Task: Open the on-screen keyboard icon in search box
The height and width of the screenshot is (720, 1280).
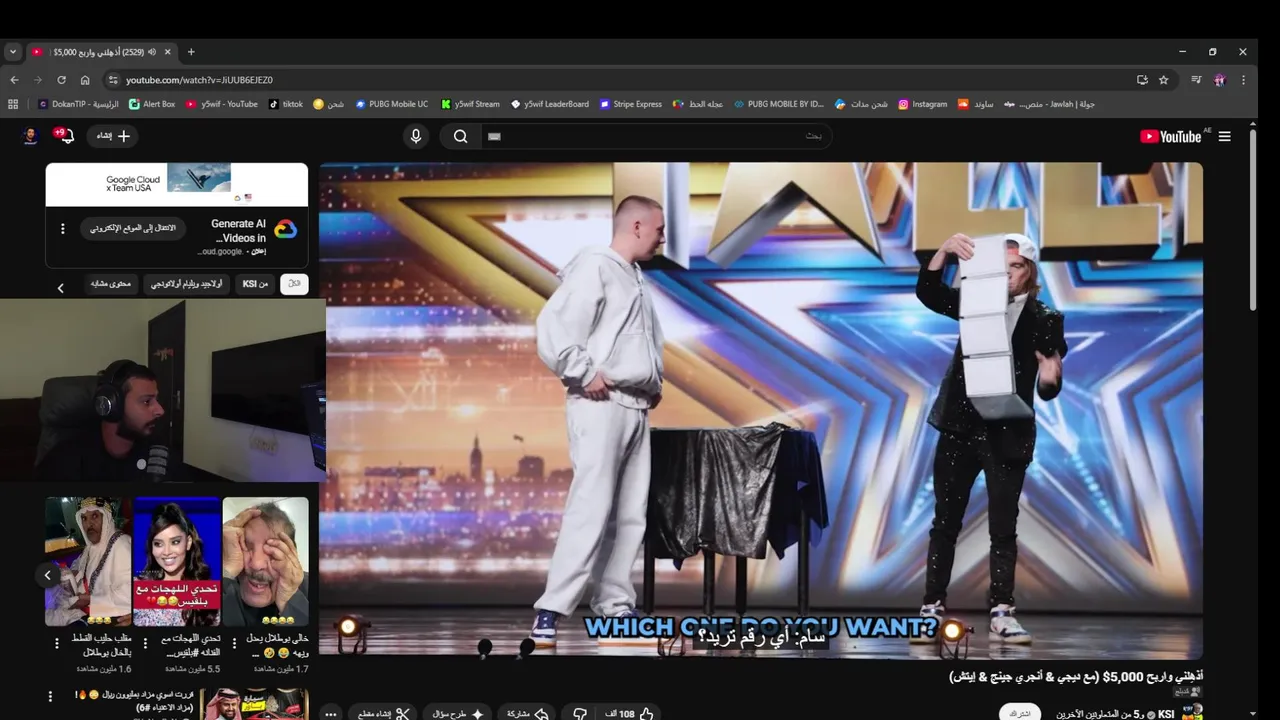Action: (x=494, y=136)
